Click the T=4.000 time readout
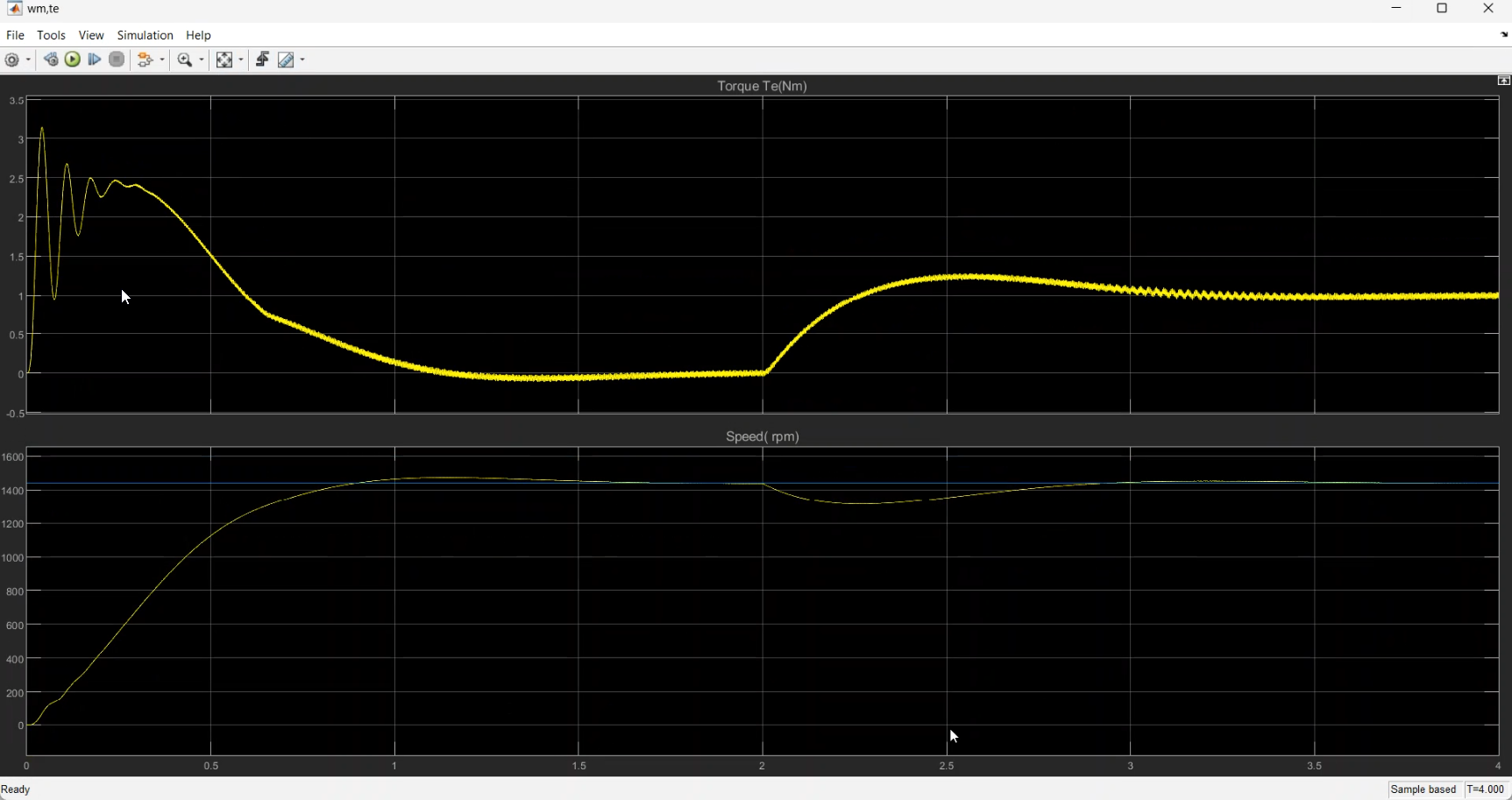The width and height of the screenshot is (1512, 800). [x=1486, y=789]
